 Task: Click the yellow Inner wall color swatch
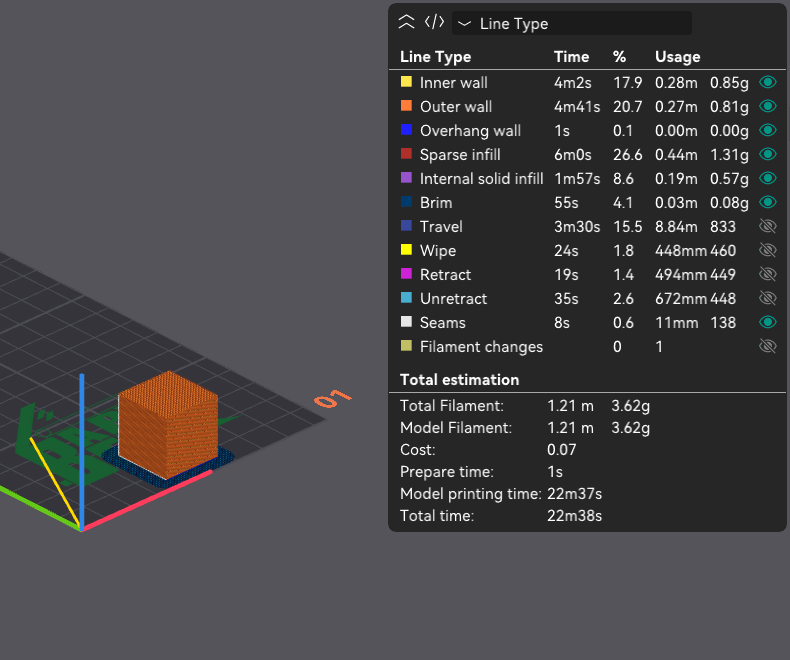(x=406, y=82)
